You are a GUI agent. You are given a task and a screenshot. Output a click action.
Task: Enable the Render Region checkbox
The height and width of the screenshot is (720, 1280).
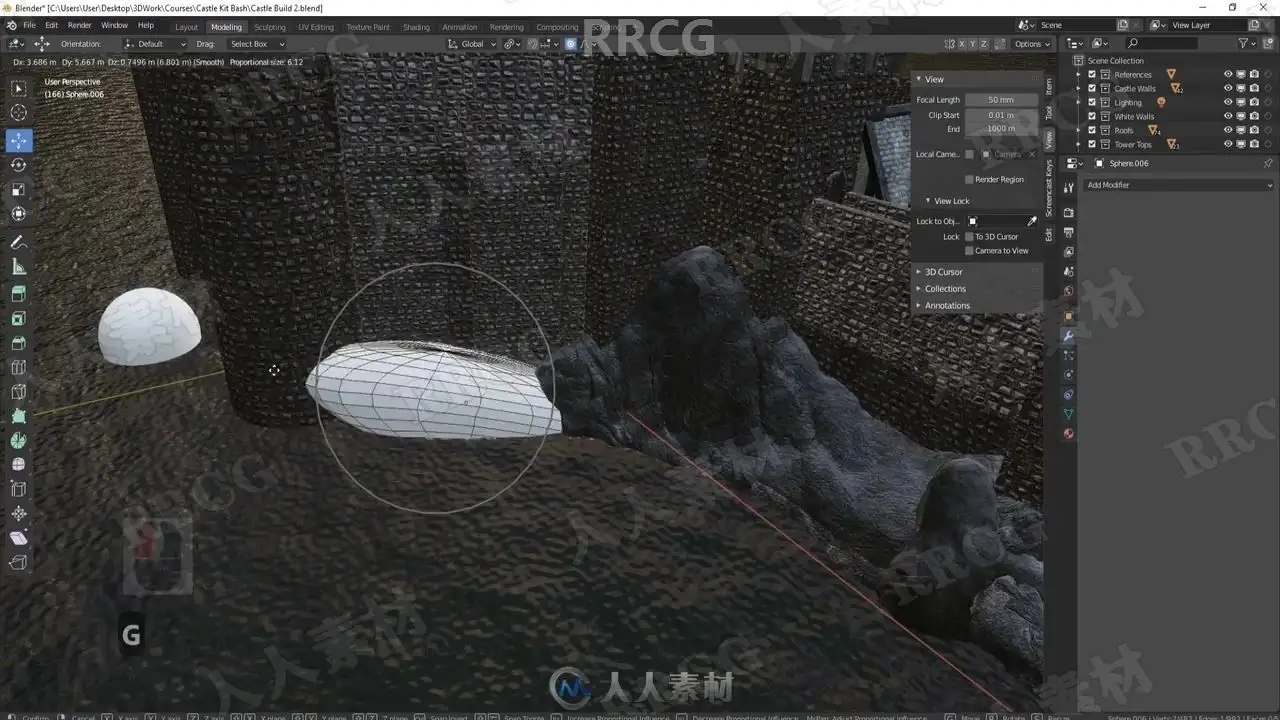click(x=969, y=179)
